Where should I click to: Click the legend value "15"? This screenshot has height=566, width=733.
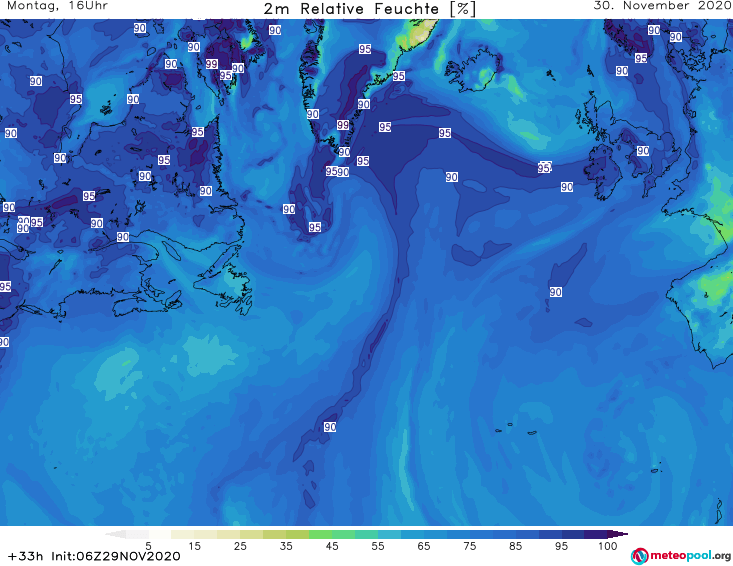(x=194, y=546)
